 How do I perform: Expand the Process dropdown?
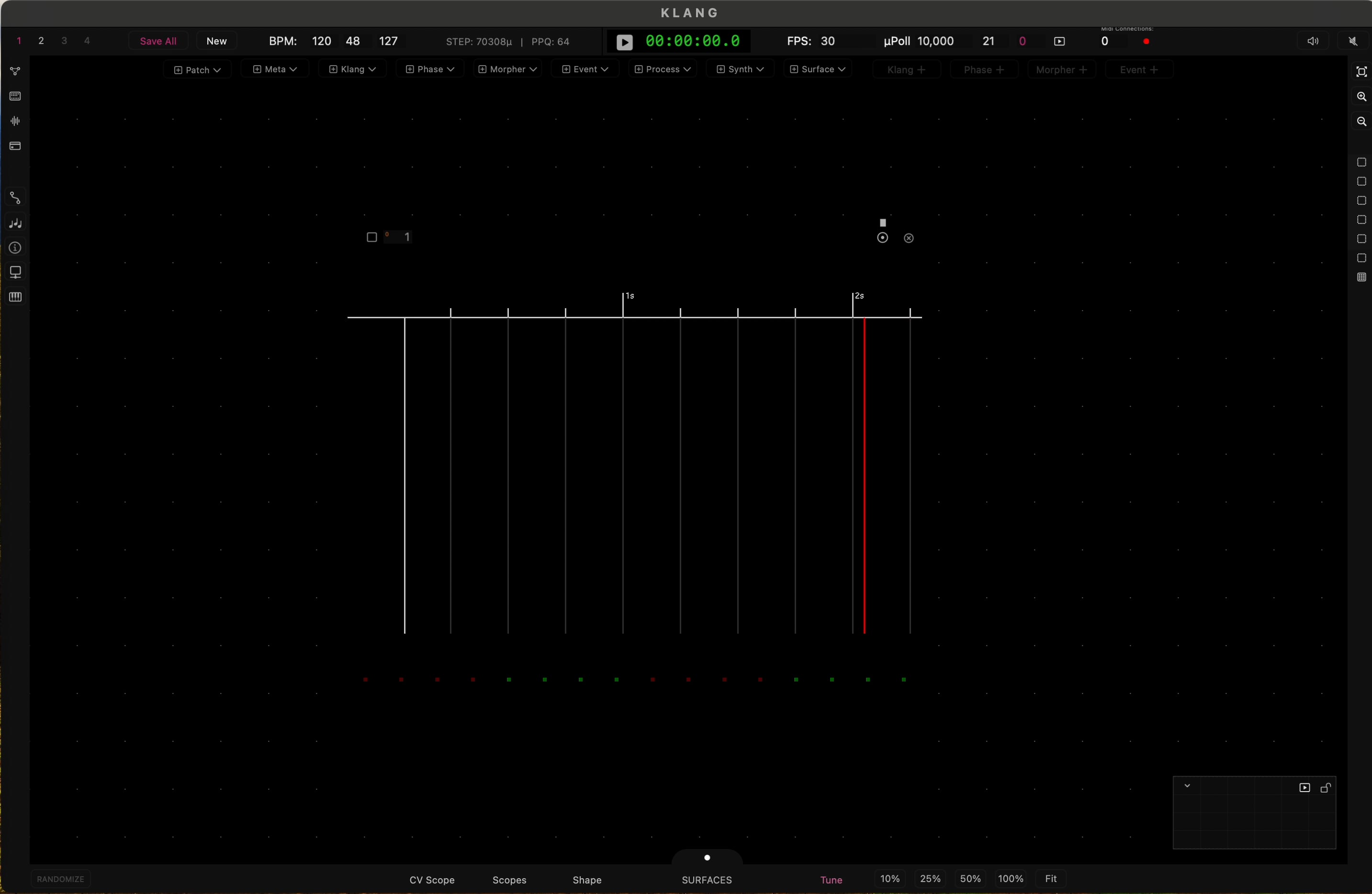pyautogui.click(x=663, y=69)
